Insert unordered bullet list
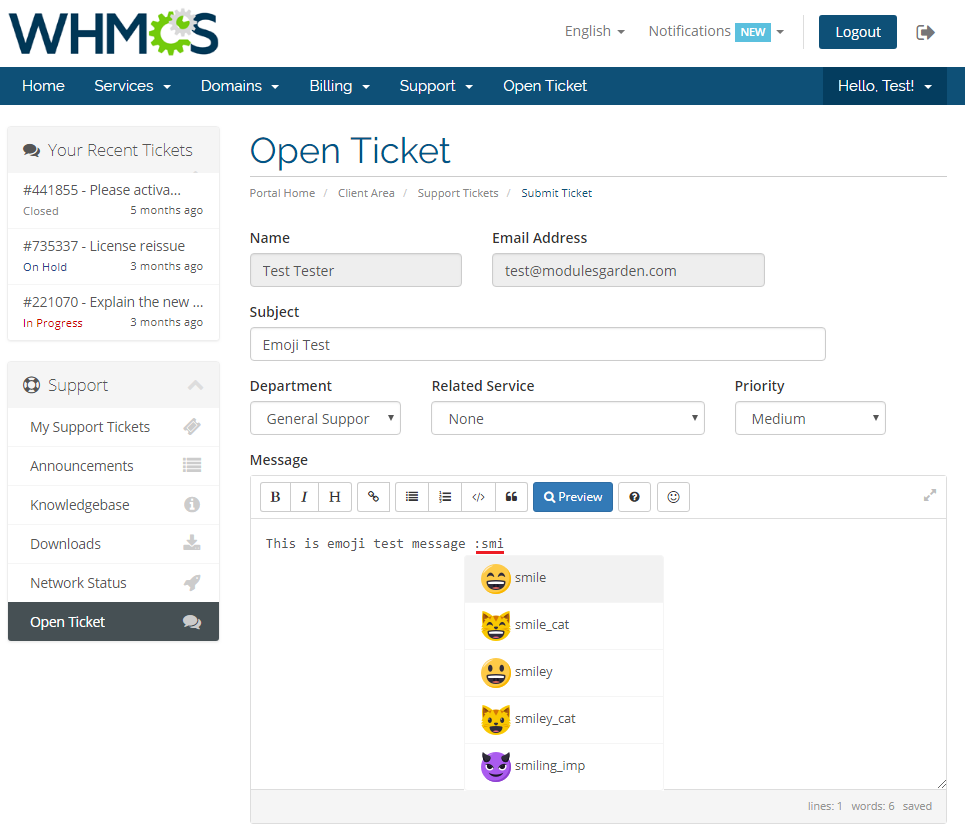The width and height of the screenshot is (965, 836). click(412, 497)
